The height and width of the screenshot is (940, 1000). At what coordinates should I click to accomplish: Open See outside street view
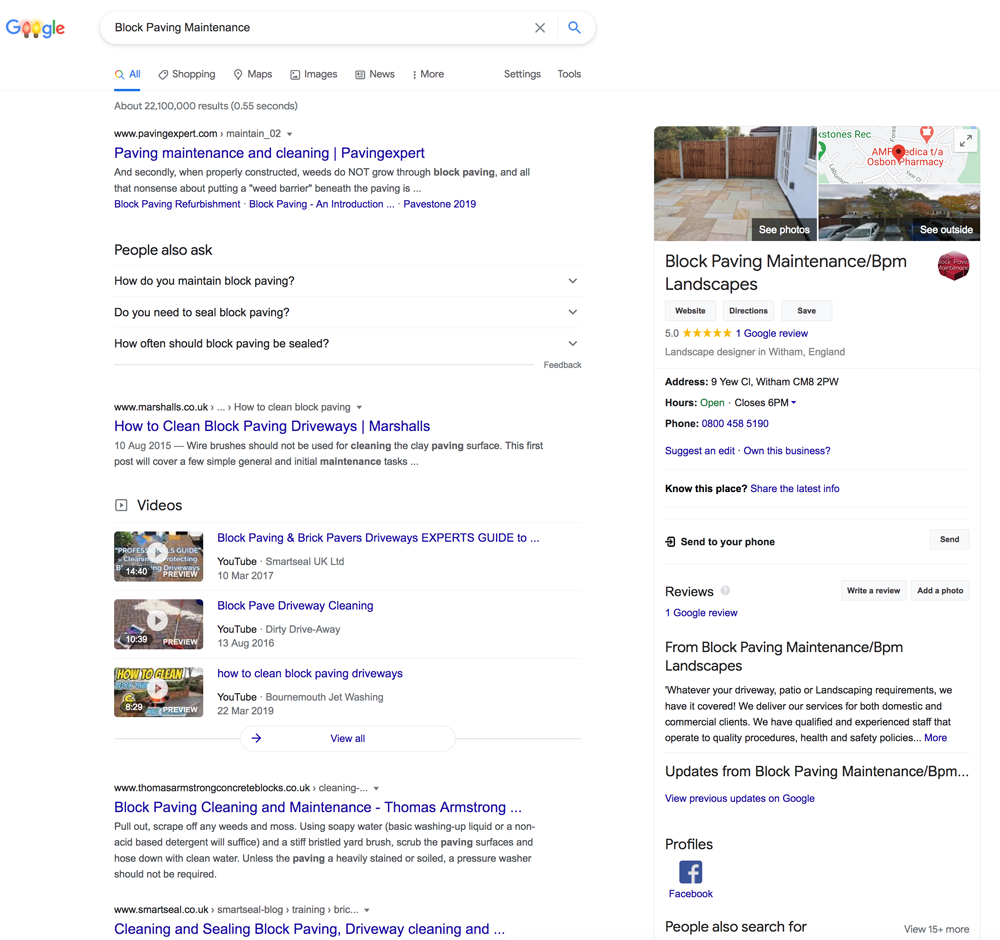click(x=899, y=213)
